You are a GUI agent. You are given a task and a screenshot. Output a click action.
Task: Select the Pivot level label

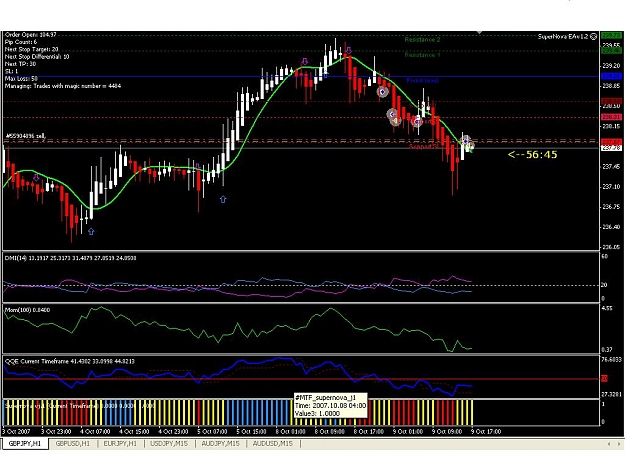423,80
